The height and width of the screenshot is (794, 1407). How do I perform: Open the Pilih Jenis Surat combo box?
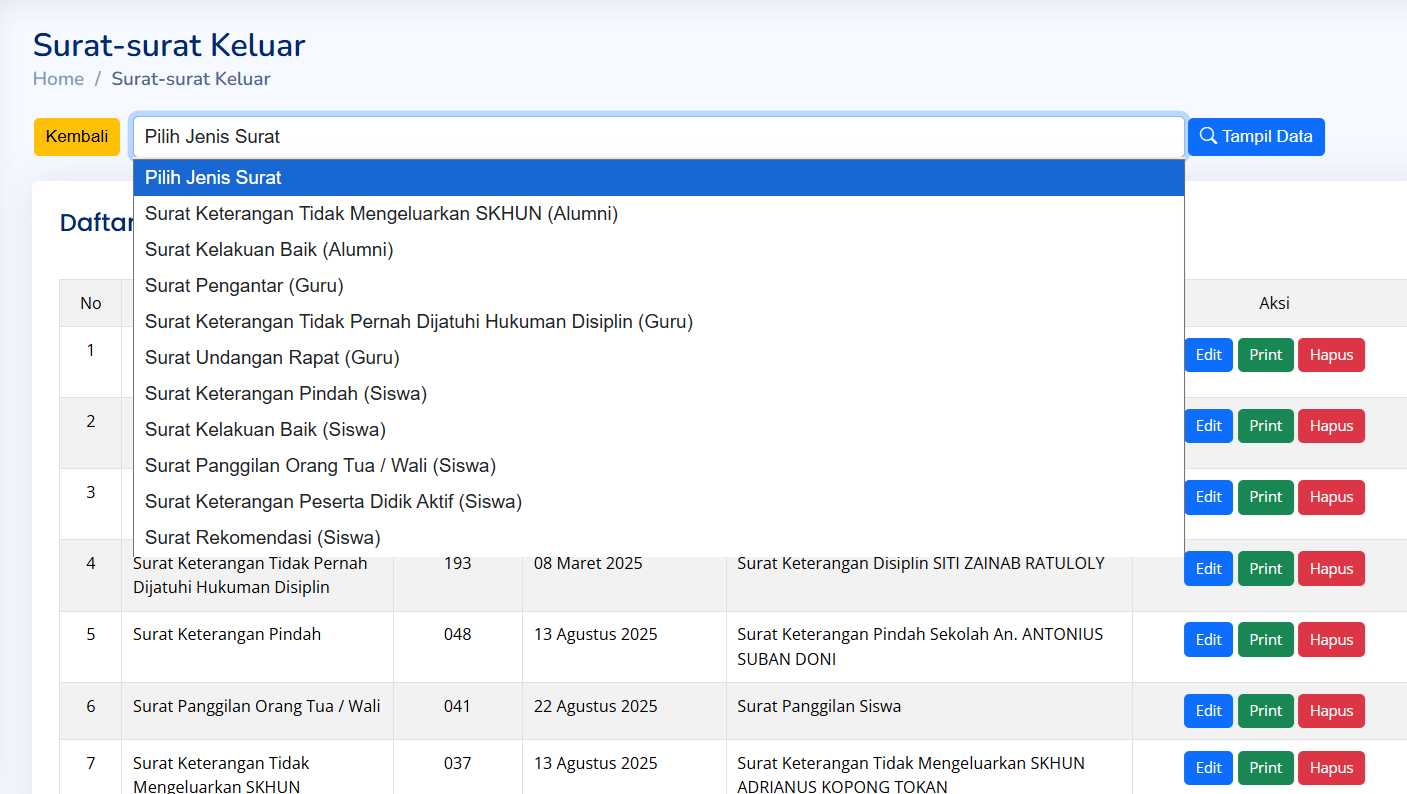point(658,137)
